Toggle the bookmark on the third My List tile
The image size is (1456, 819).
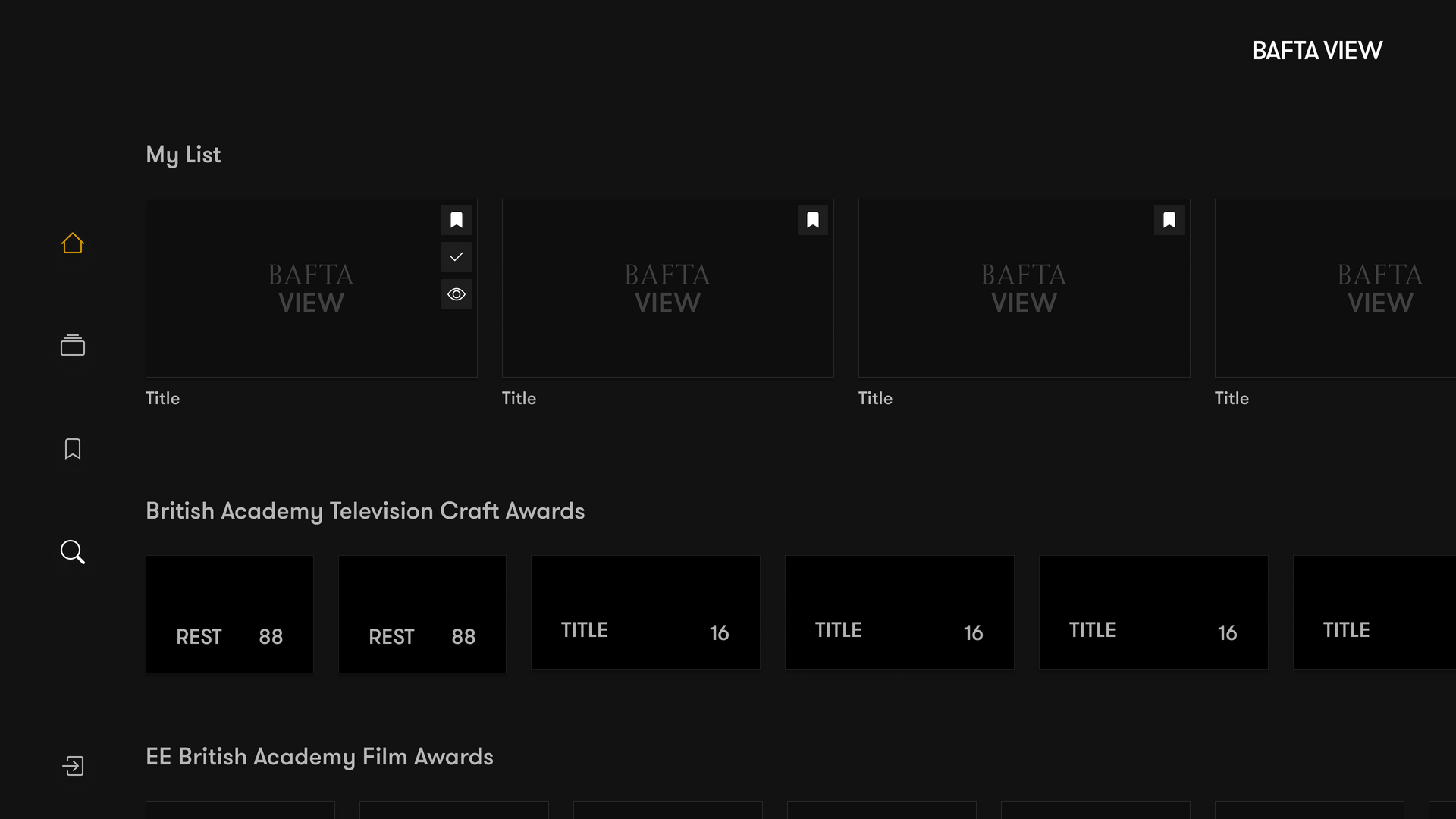(x=1169, y=220)
